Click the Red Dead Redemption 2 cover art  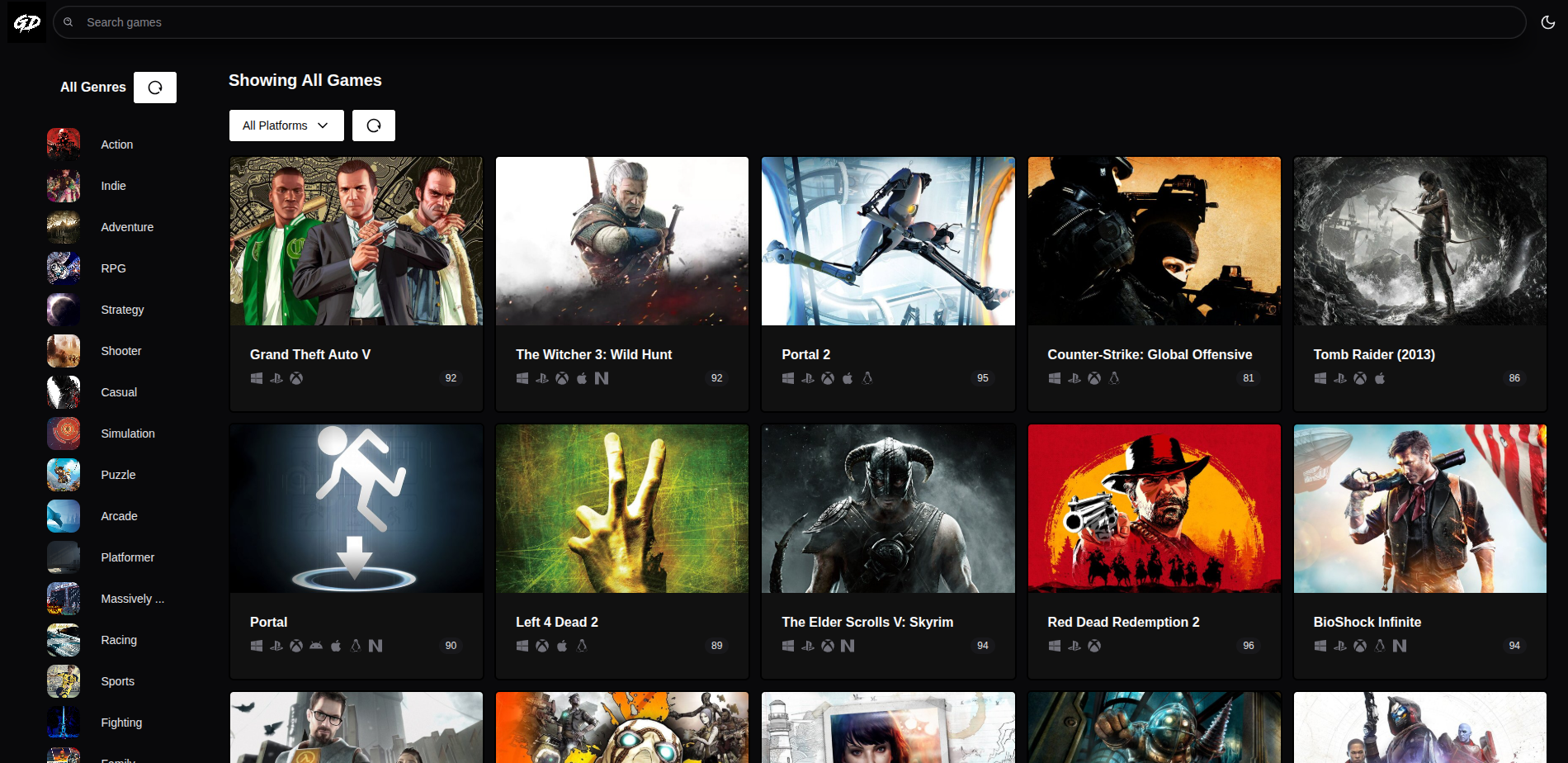[x=1154, y=509]
